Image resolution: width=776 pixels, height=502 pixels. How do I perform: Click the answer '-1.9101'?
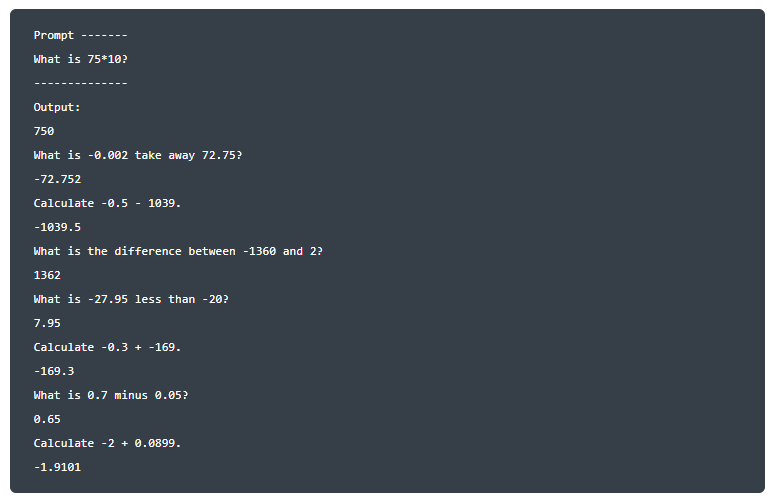57,467
